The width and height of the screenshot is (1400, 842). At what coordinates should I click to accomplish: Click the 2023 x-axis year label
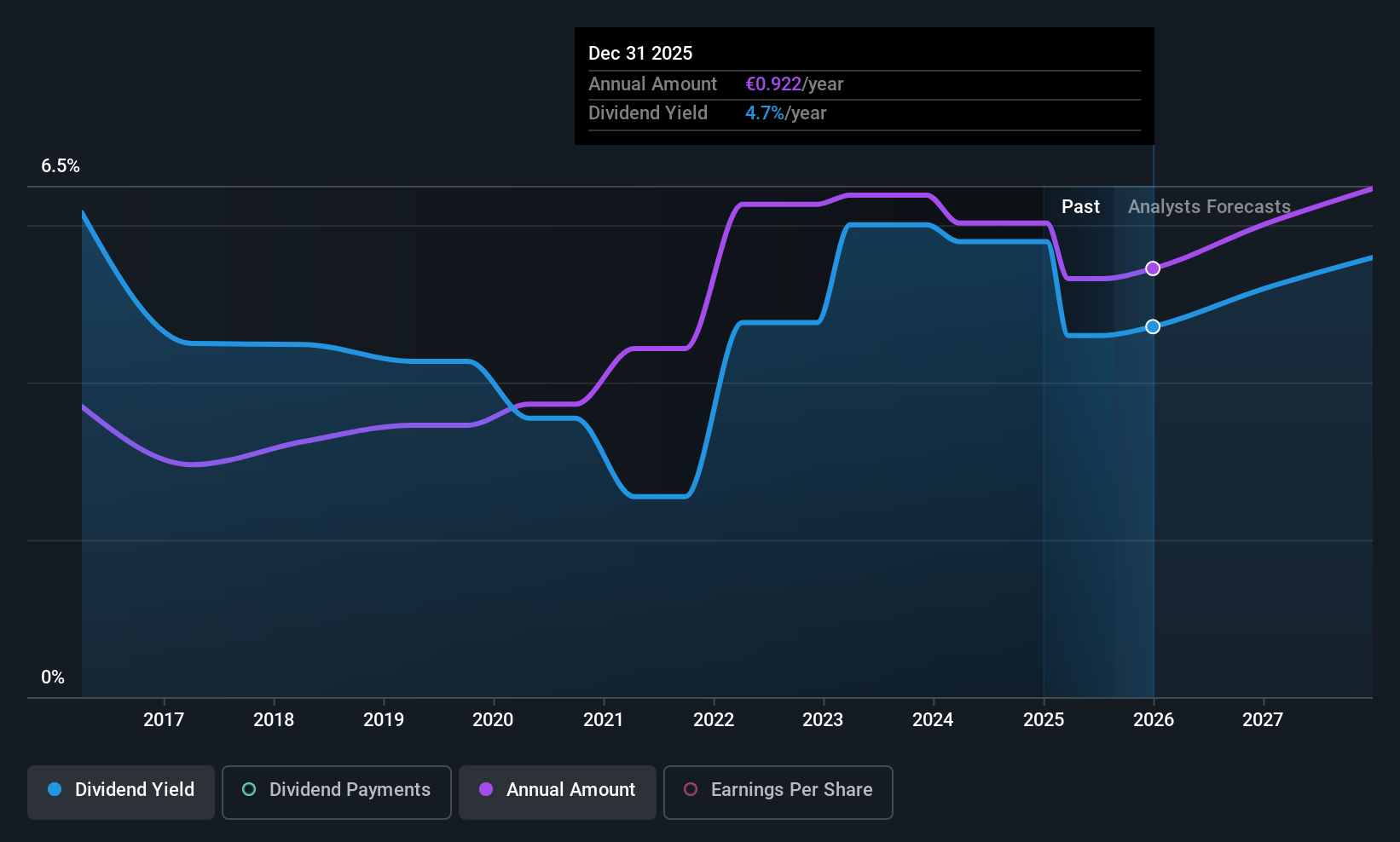tap(823, 720)
